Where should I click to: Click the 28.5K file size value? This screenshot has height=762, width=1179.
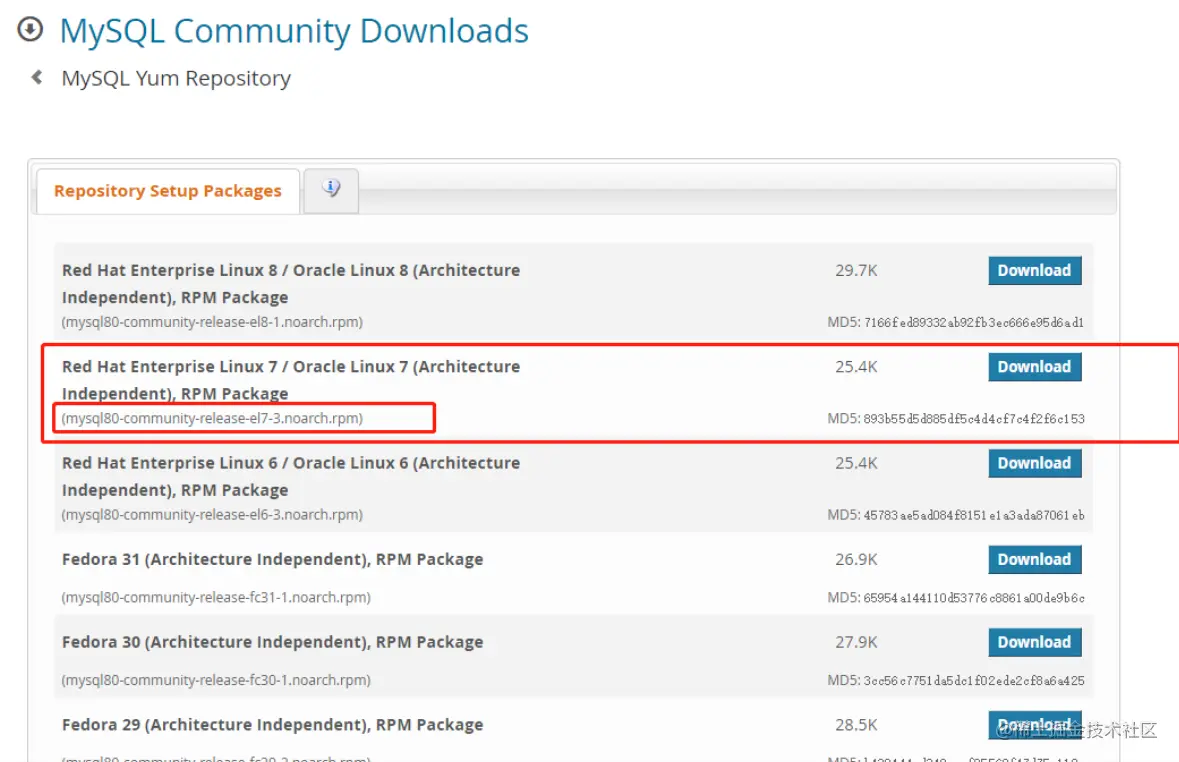pos(856,725)
